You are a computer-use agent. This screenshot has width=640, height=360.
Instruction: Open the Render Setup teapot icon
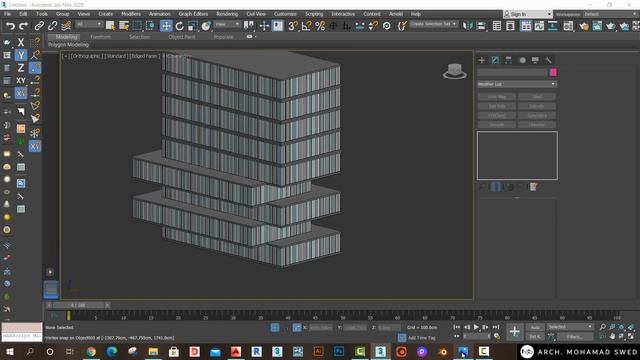584,26
